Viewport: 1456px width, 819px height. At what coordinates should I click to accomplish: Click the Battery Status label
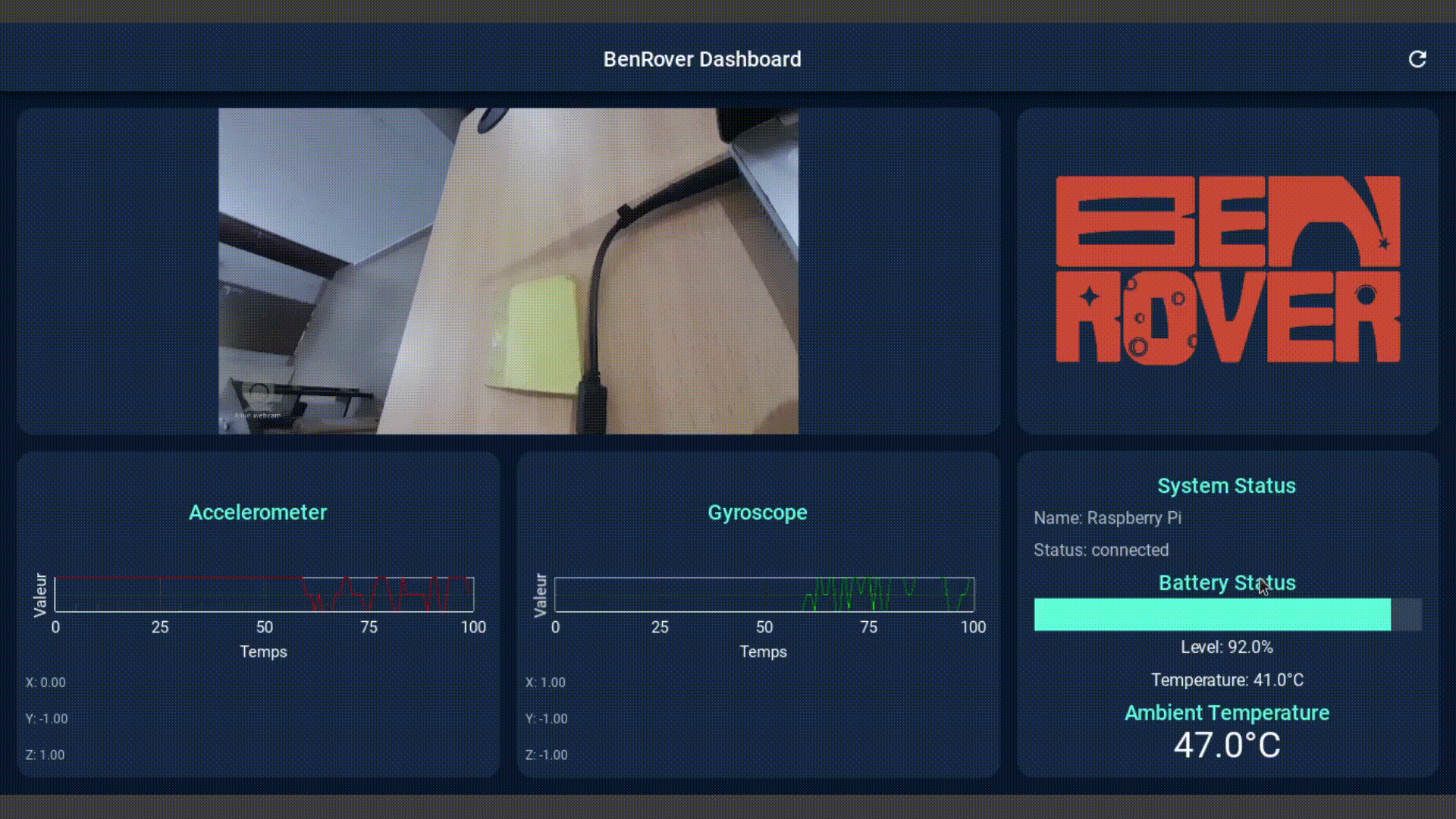click(x=1225, y=582)
